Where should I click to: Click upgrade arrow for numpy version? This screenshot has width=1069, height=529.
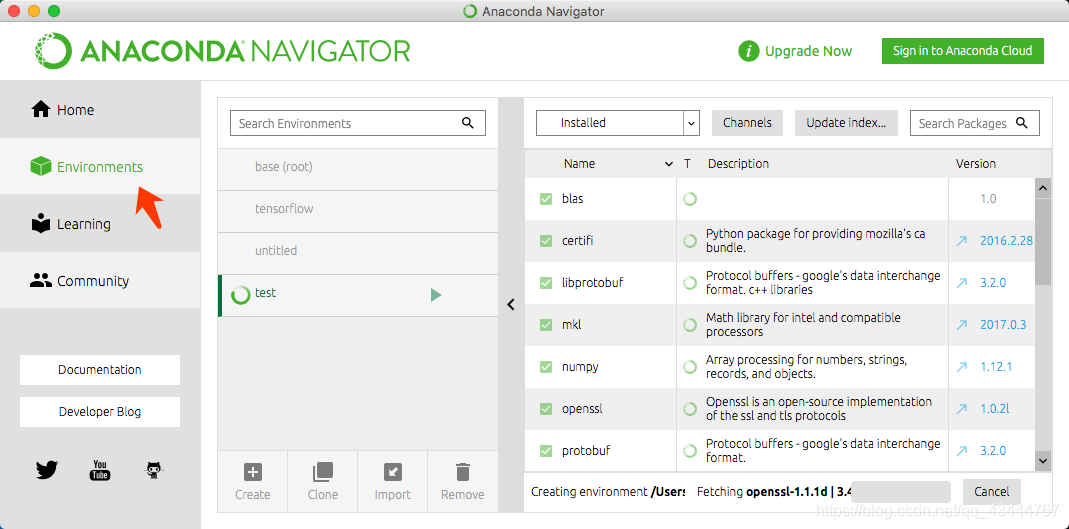point(962,367)
